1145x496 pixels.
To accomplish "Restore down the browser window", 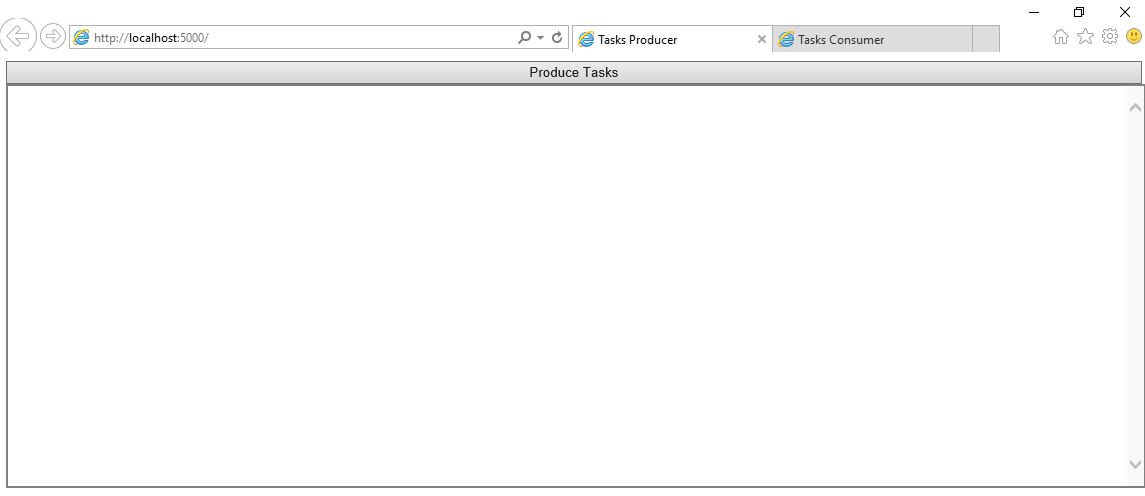I will pyautogui.click(x=1079, y=12).
